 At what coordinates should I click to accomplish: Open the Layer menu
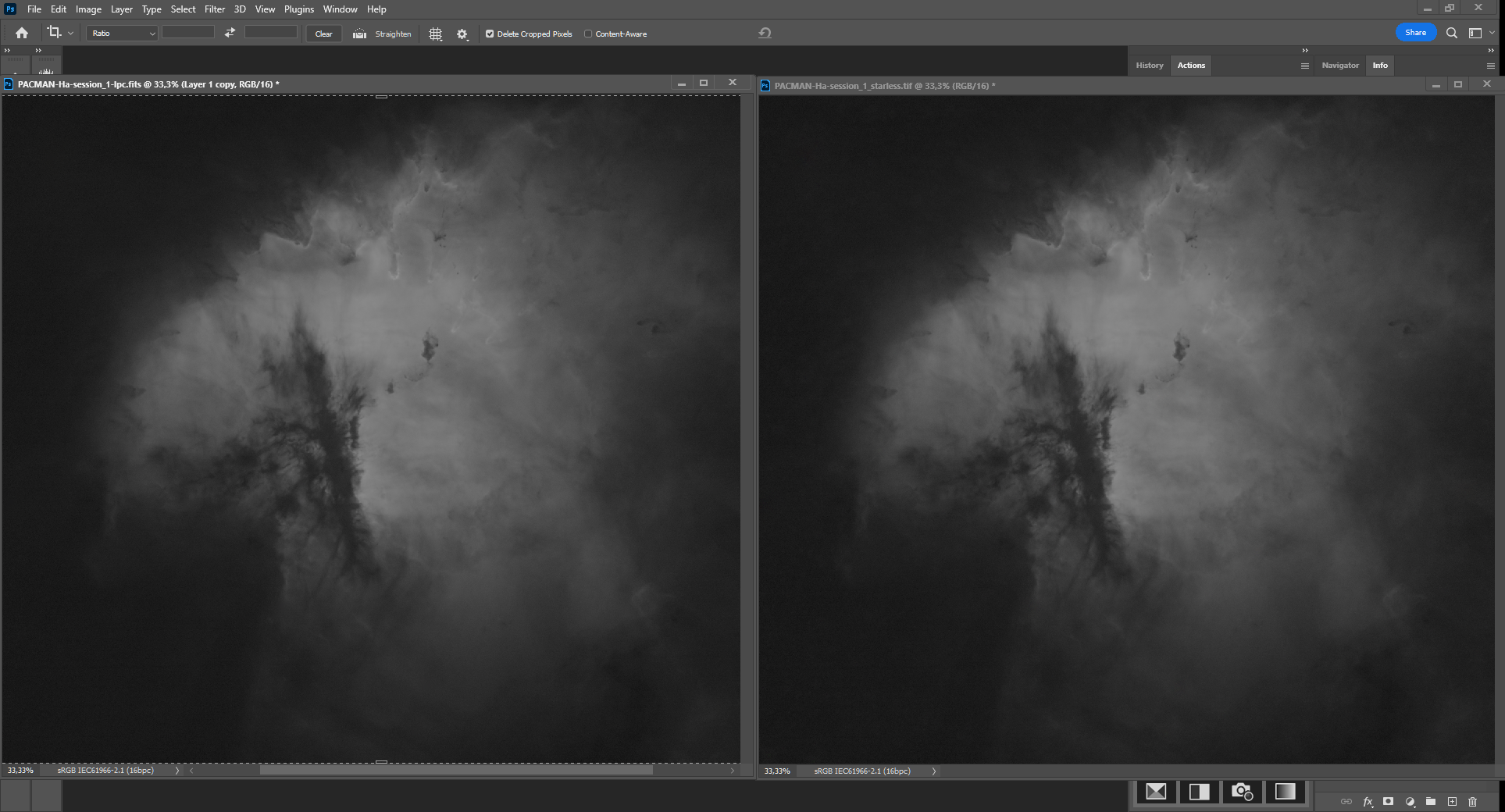click(122, 9)
